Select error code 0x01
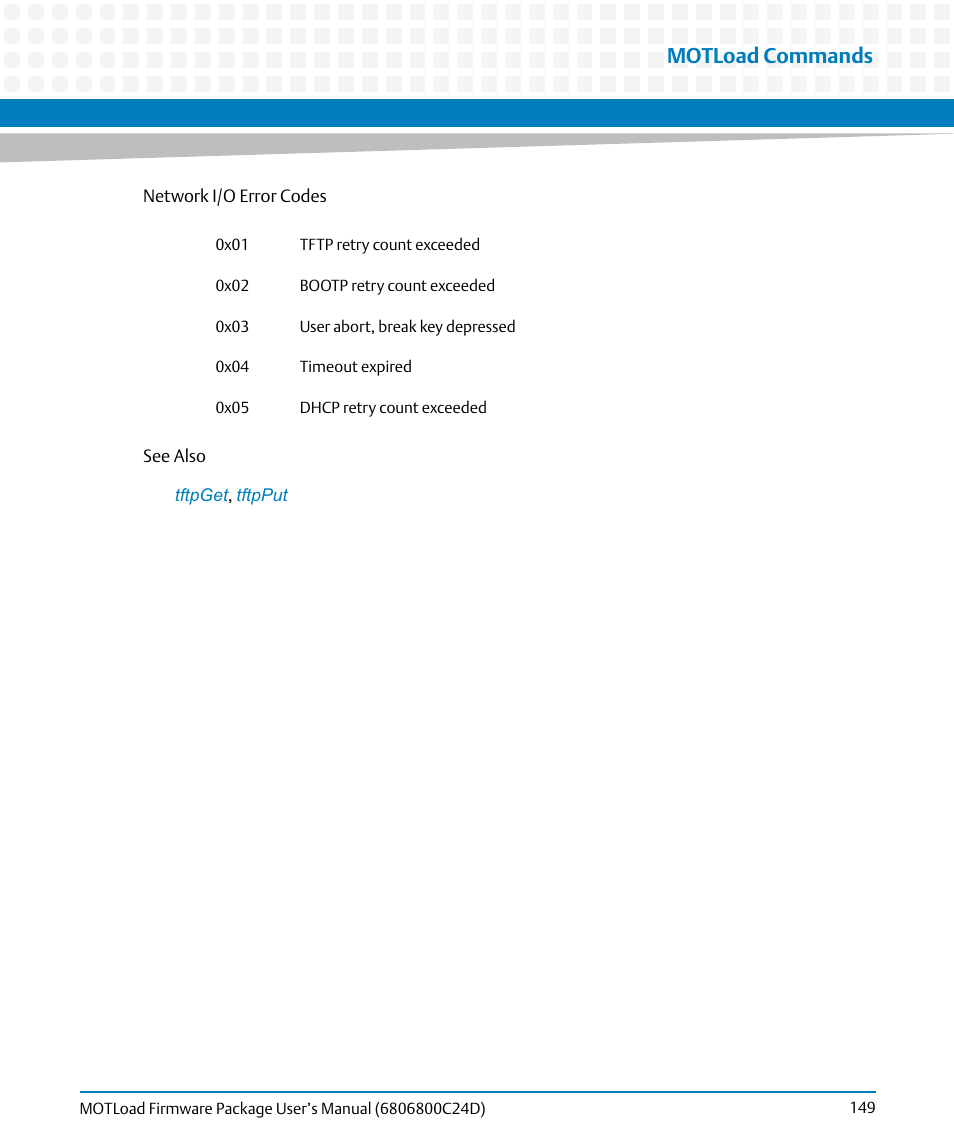This screenshot has height=1145, width=954. click(232, 245)
